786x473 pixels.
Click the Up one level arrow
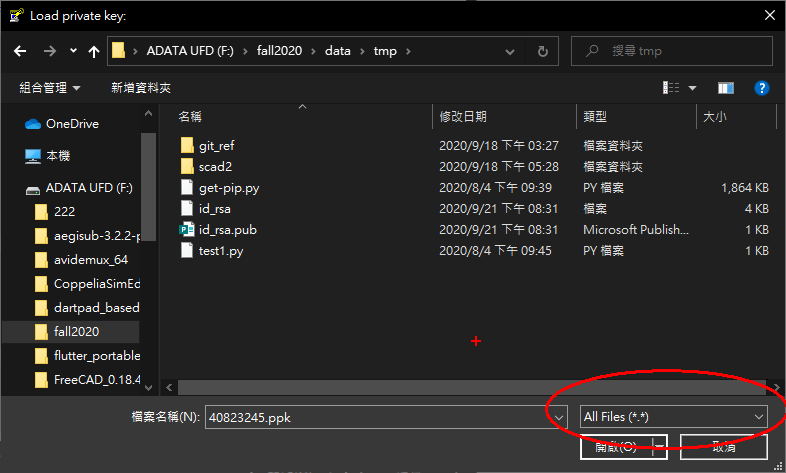coord(94,51)
